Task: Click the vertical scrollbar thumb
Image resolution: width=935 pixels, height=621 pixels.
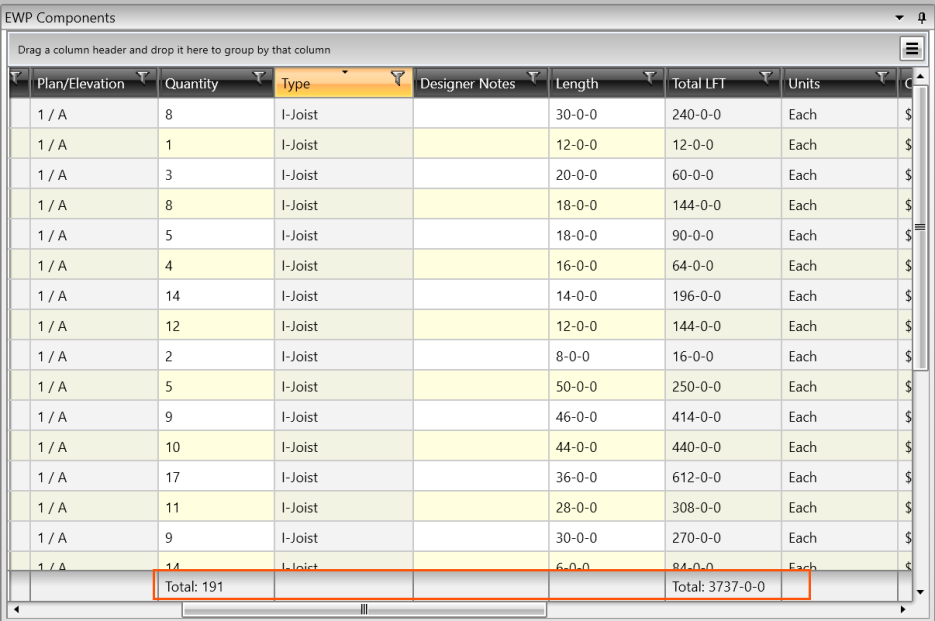Action: click(x=920, y=227)
